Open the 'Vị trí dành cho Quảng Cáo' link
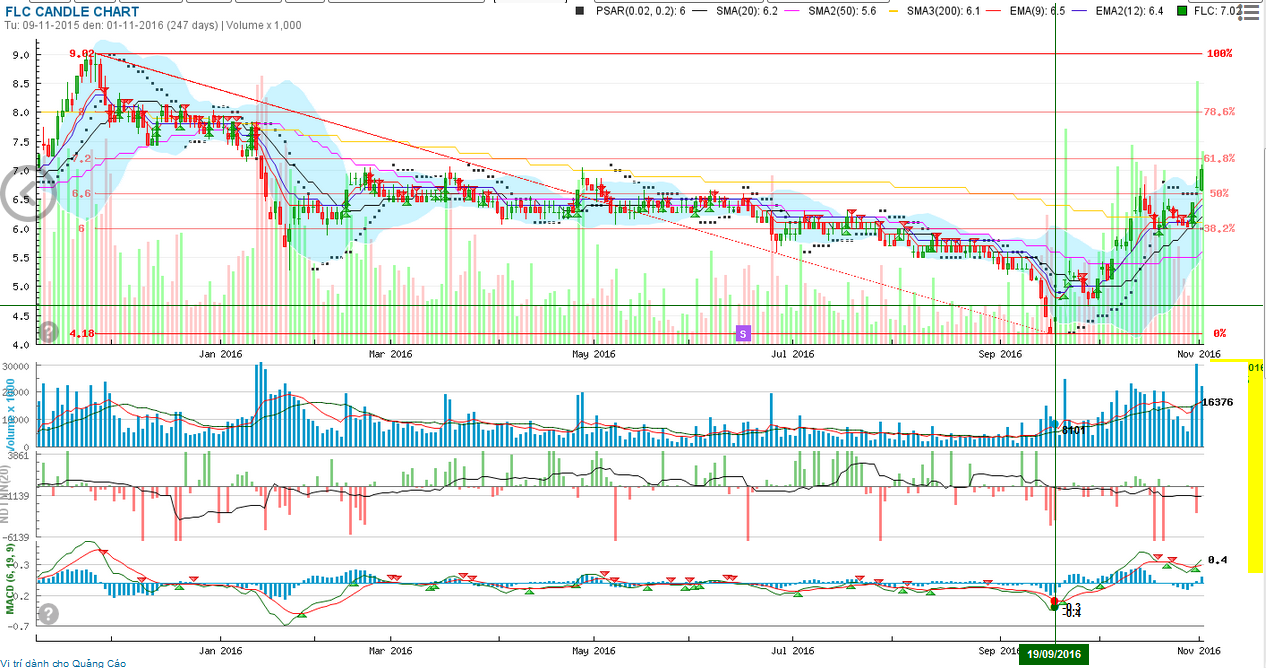The image size is (1266, 668). (x=63, y=662)
